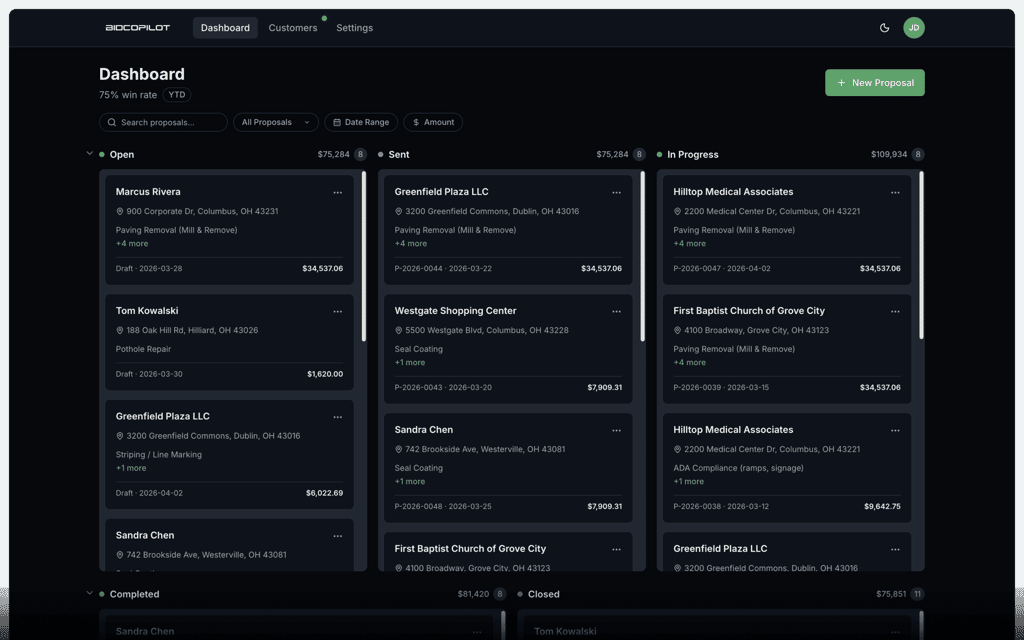Open options for Sandra Chen Sent card
Image resolution: width=1024 pixels, height=640 pixels.
(616, 430)
